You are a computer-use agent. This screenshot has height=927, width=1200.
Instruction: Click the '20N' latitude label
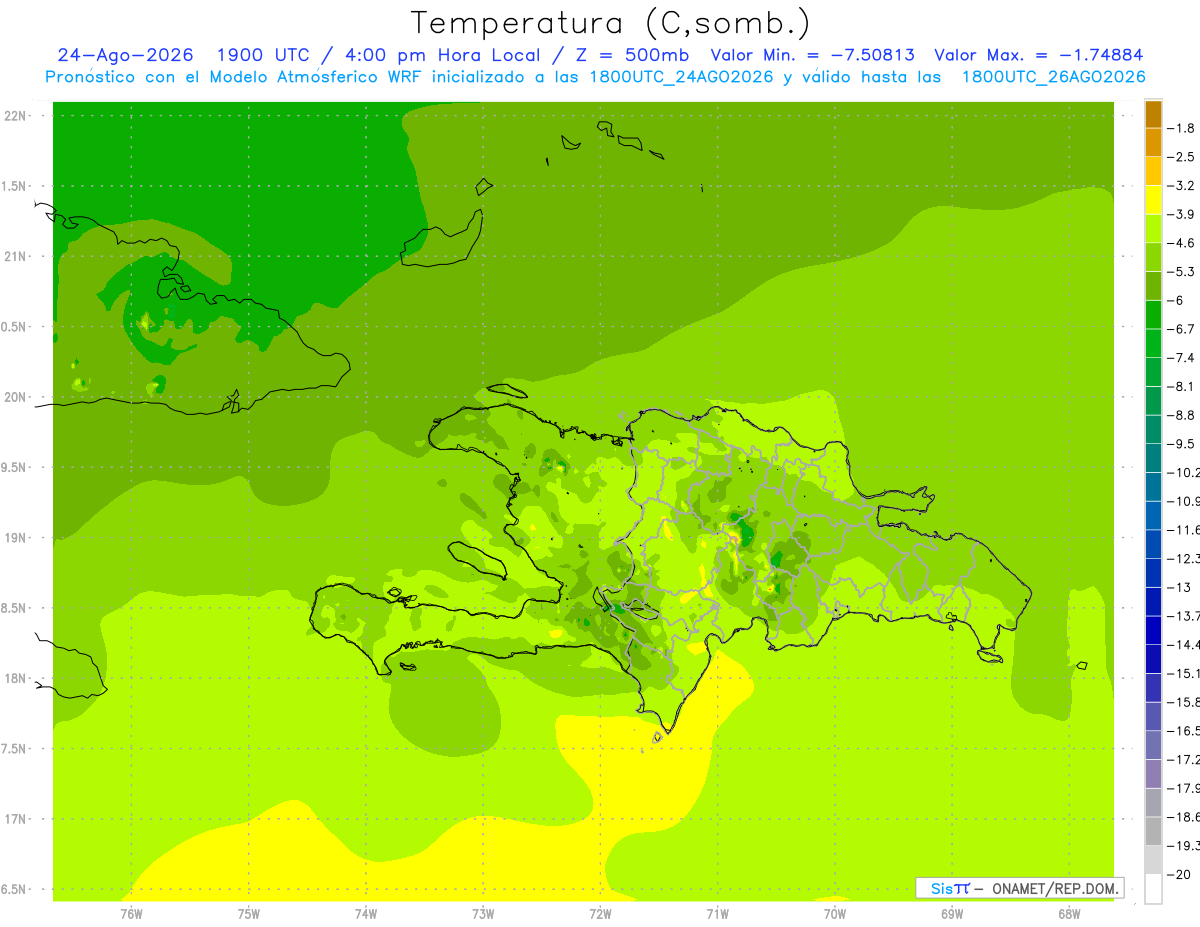(x=14, y=398)
